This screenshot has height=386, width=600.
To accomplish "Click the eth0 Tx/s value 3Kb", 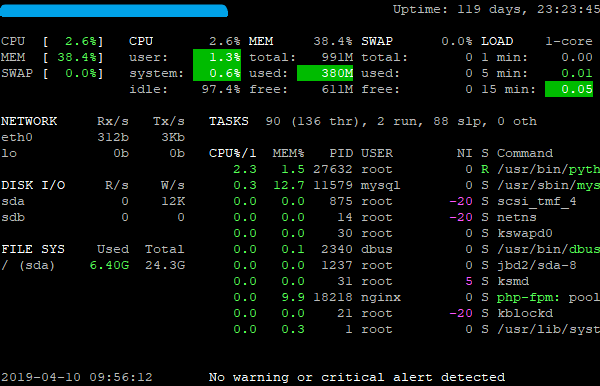I will [x=173, y=137].
